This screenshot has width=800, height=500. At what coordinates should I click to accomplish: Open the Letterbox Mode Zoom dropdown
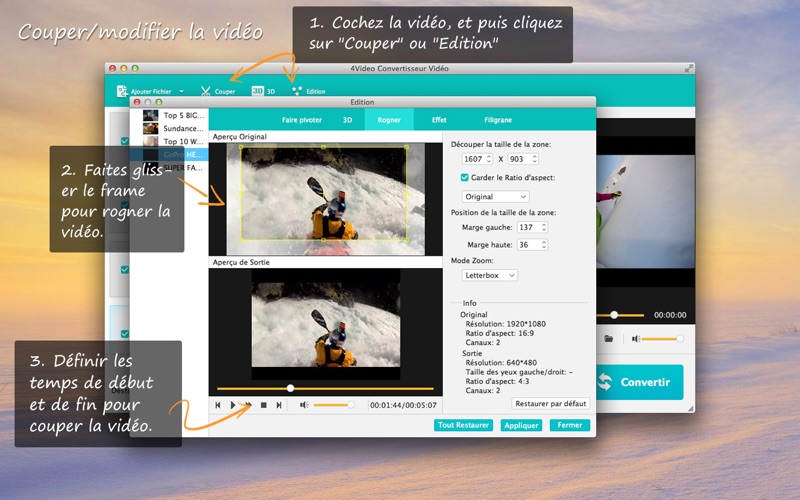click(490, 275)
